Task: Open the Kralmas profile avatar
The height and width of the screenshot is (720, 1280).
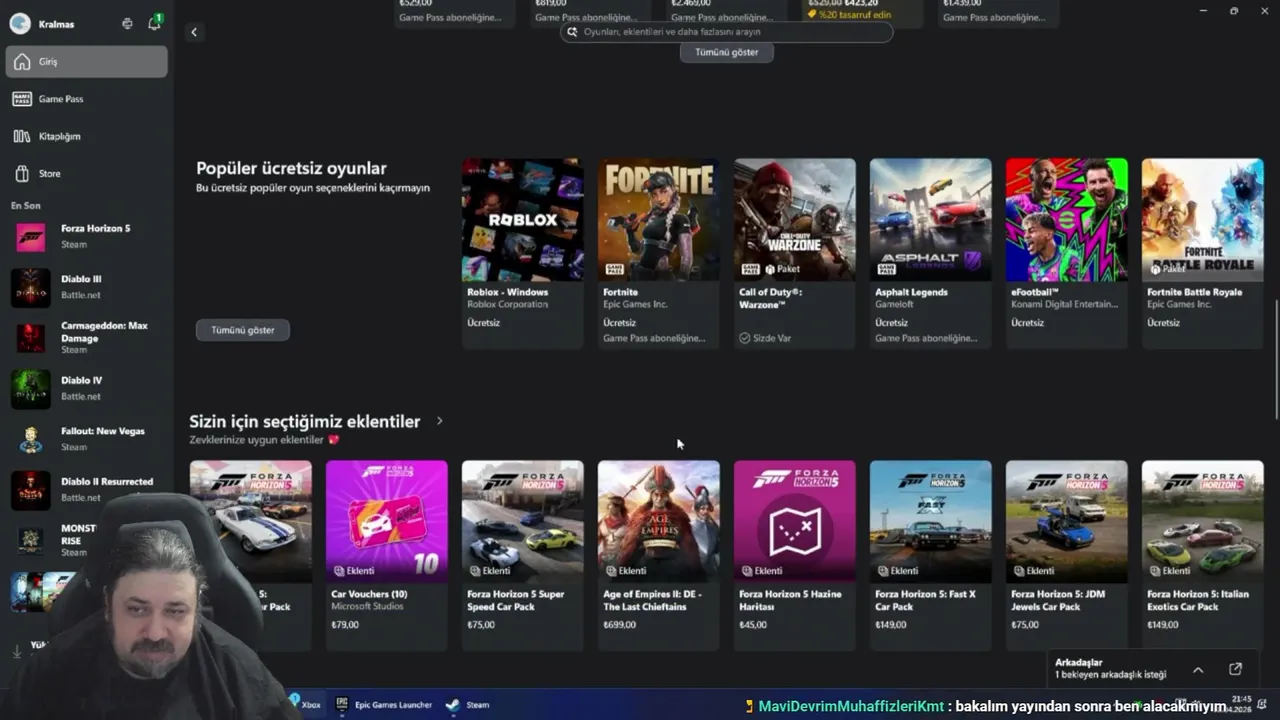Action: (x=20, y=24)
